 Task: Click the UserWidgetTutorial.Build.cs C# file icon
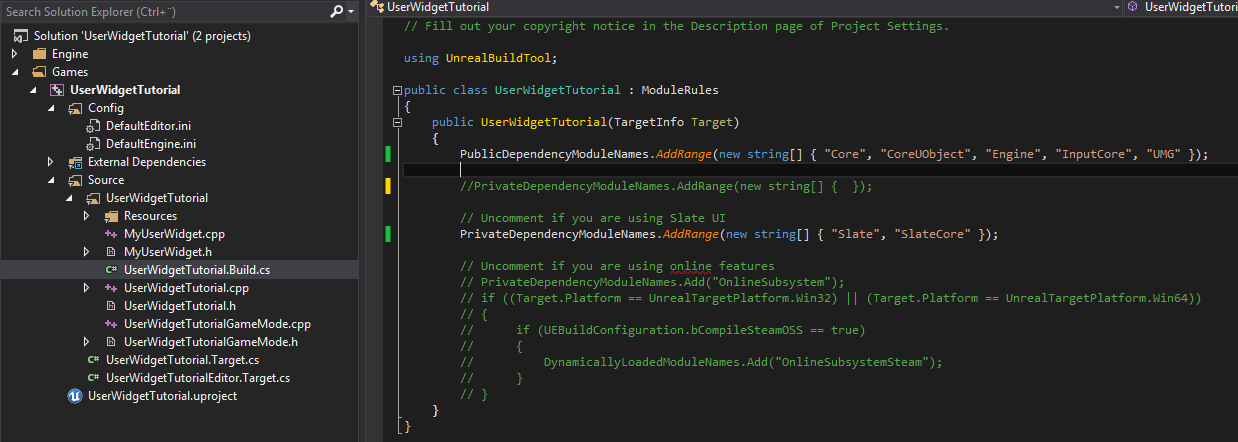click(111, 270)
